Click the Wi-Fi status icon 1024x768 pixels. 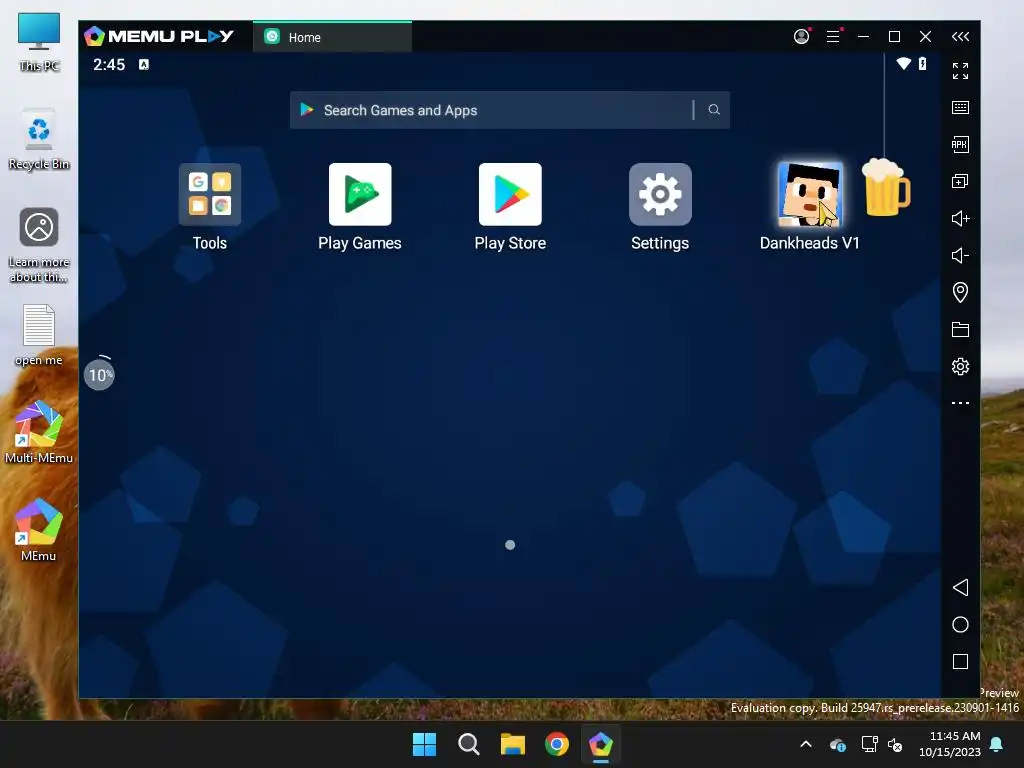[x=904, y=63]
